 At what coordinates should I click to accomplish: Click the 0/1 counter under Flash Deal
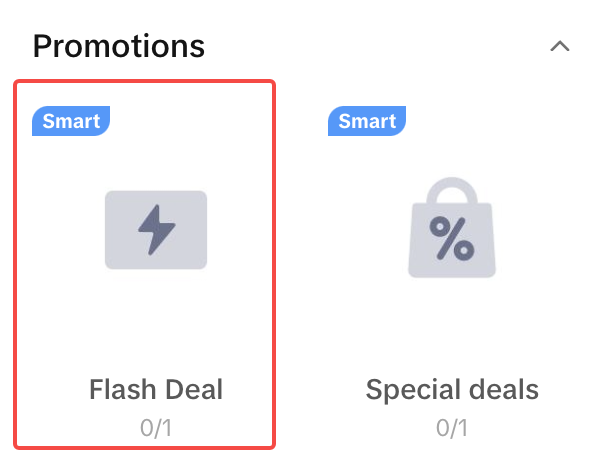pos(156,428)
